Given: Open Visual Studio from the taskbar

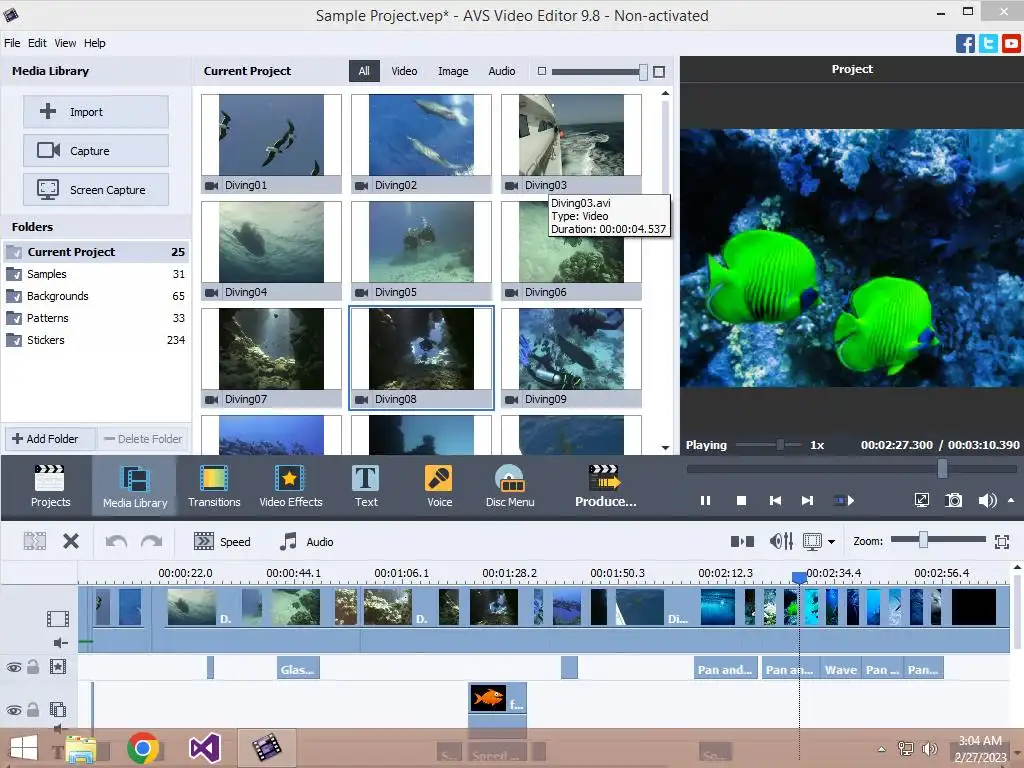Looking at the screenshot, I should pos(204,748).
